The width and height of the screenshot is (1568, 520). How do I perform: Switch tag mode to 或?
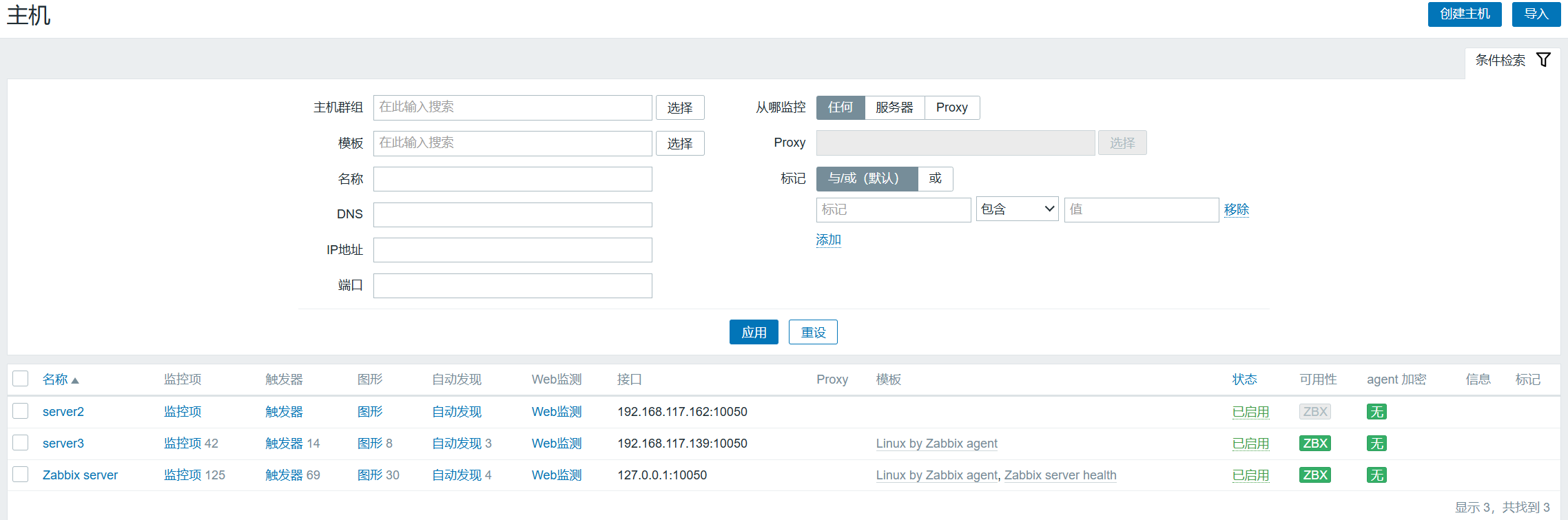tap(935, 179)
